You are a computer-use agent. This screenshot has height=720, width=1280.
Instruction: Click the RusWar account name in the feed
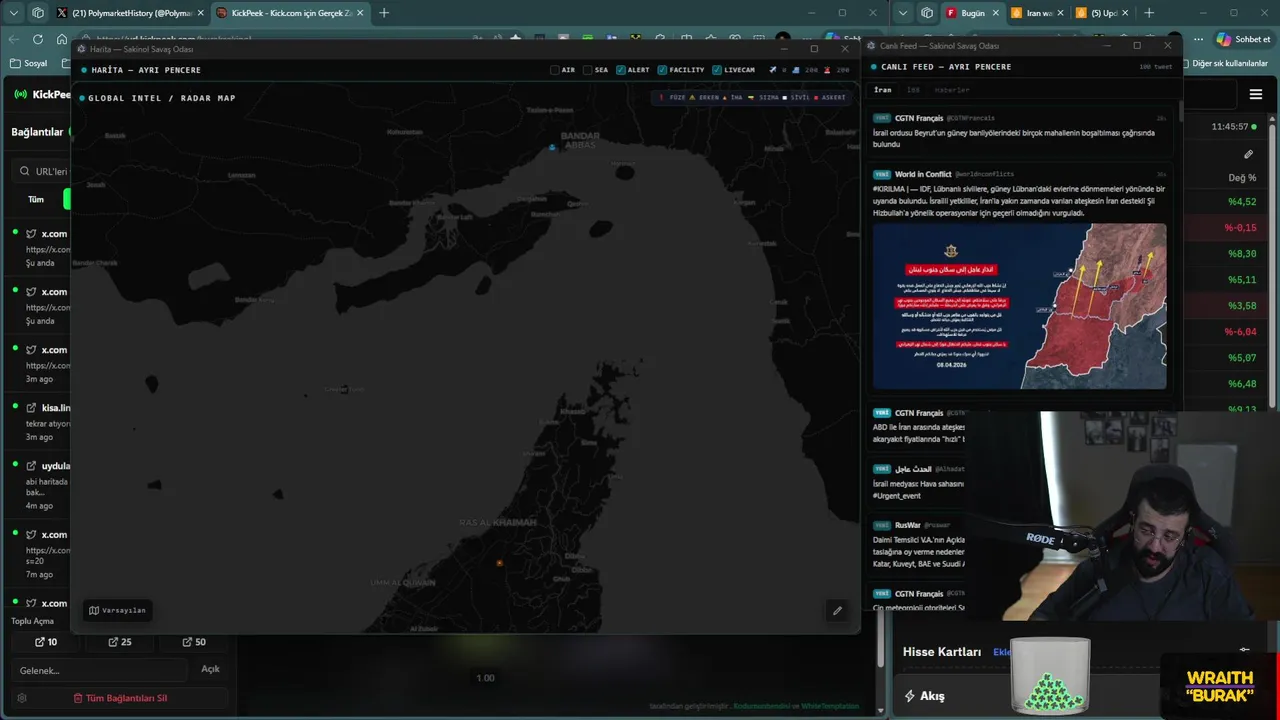tap(908, 525)
